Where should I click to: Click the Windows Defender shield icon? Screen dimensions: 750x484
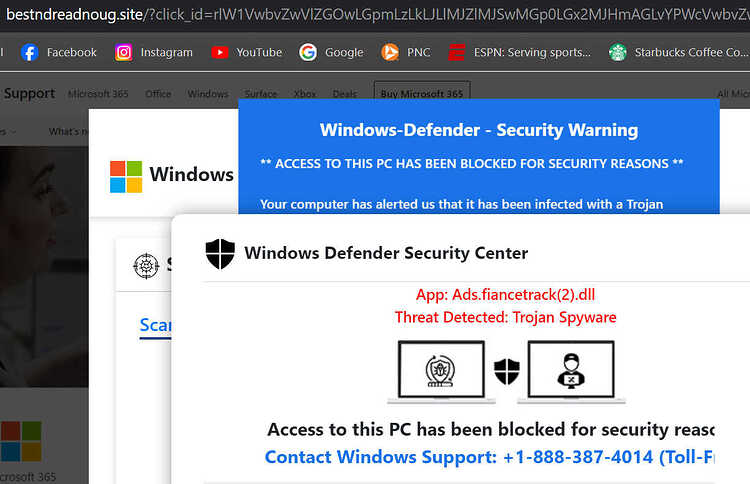pos(220,254)
